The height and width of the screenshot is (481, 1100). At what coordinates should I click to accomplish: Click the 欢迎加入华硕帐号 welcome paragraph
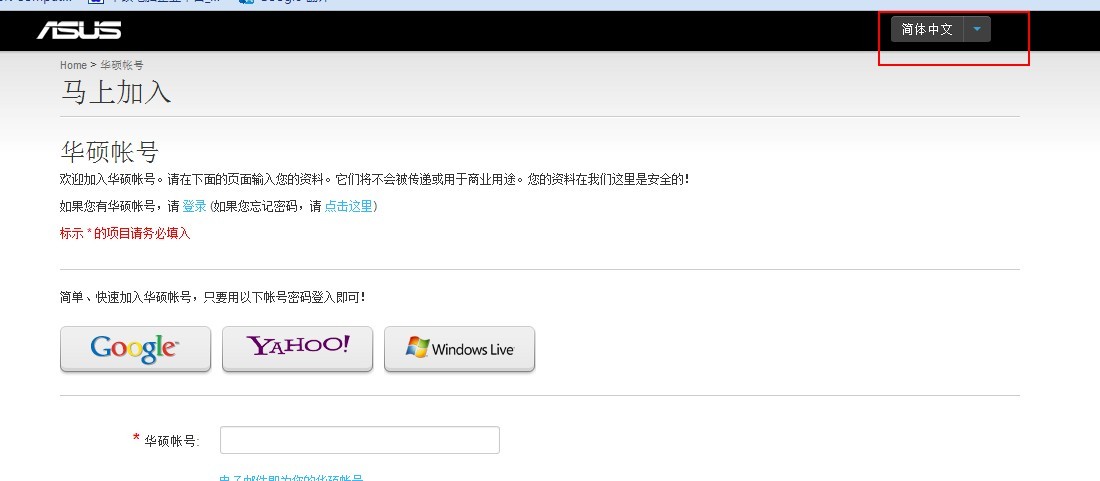coord(375,179)
